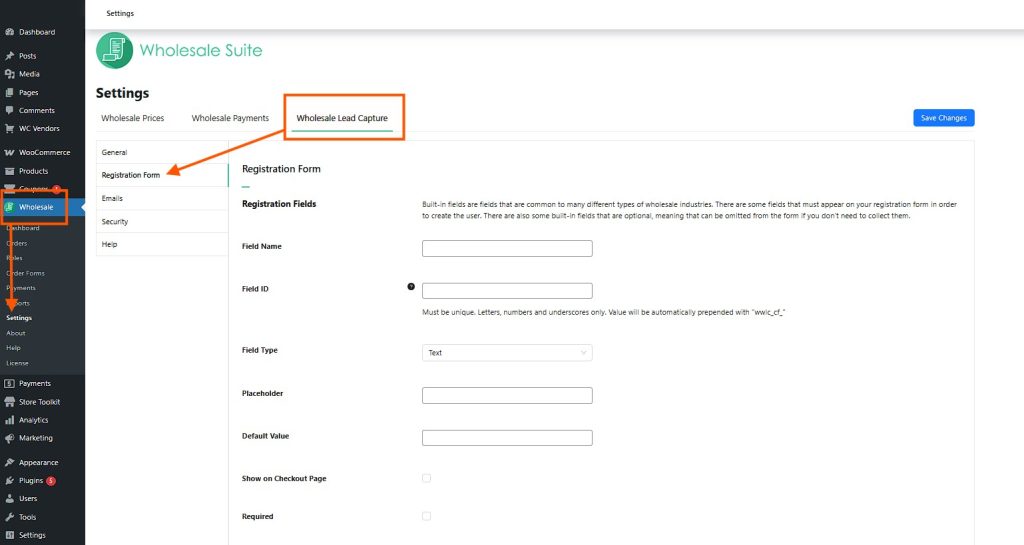
Task: Open Posts via the pin icon
Action: 10,56
